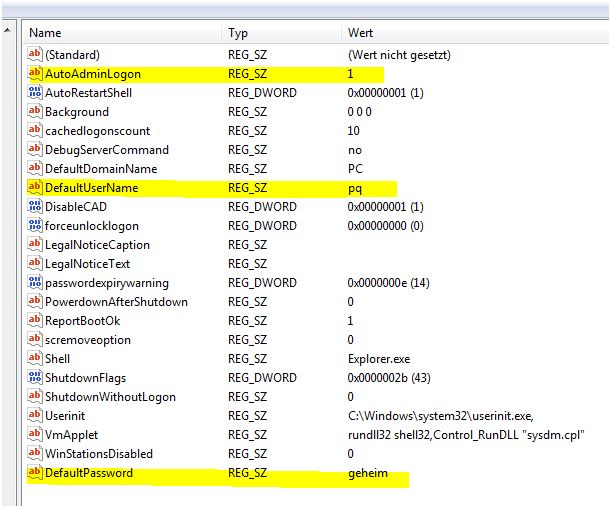Select the PowerdownAfterShutdown value name
The width and height of the screenshot is (611, 508).
click(116, 302)
